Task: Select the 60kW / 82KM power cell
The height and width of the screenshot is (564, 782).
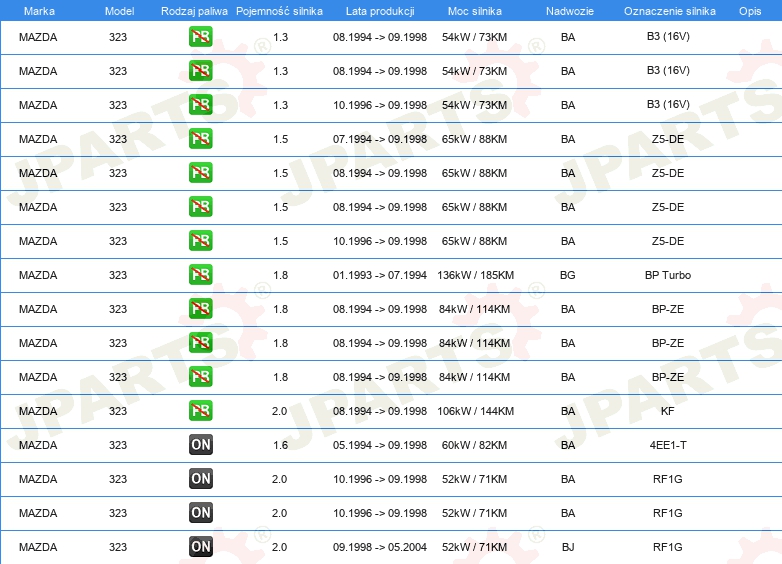Action: point(474,445)
